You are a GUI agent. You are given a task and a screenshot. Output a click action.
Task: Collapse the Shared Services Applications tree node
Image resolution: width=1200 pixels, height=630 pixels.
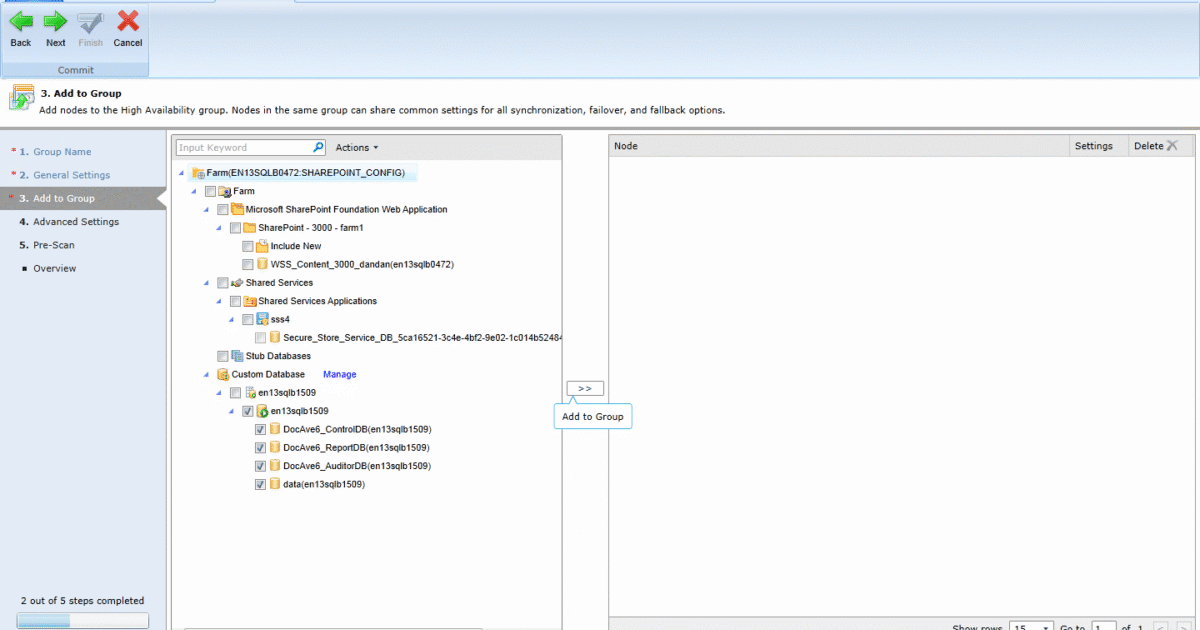click(218, 300)
